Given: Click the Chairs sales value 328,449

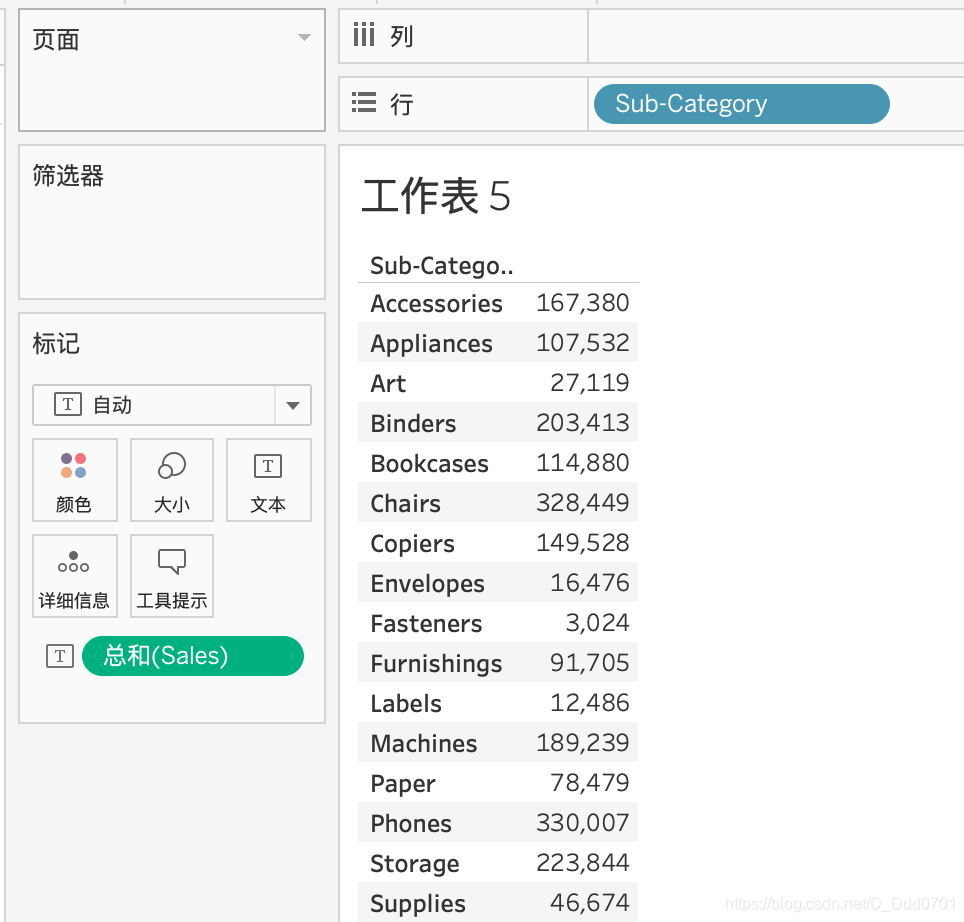Looking at the screenshot, I should click(582, 503).
